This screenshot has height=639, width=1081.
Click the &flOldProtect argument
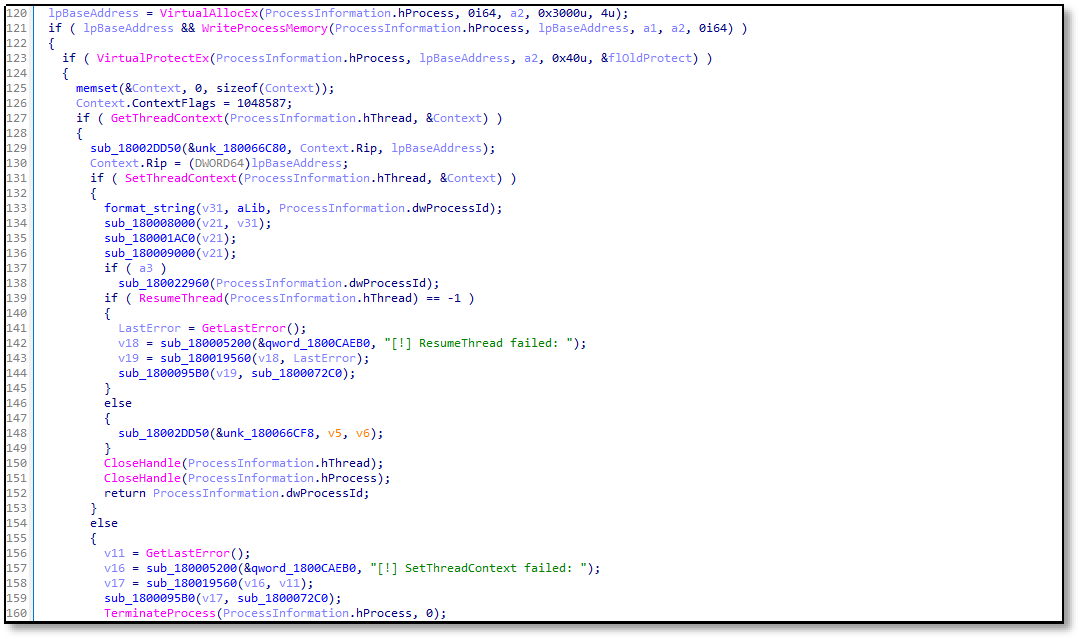[645, 58]
